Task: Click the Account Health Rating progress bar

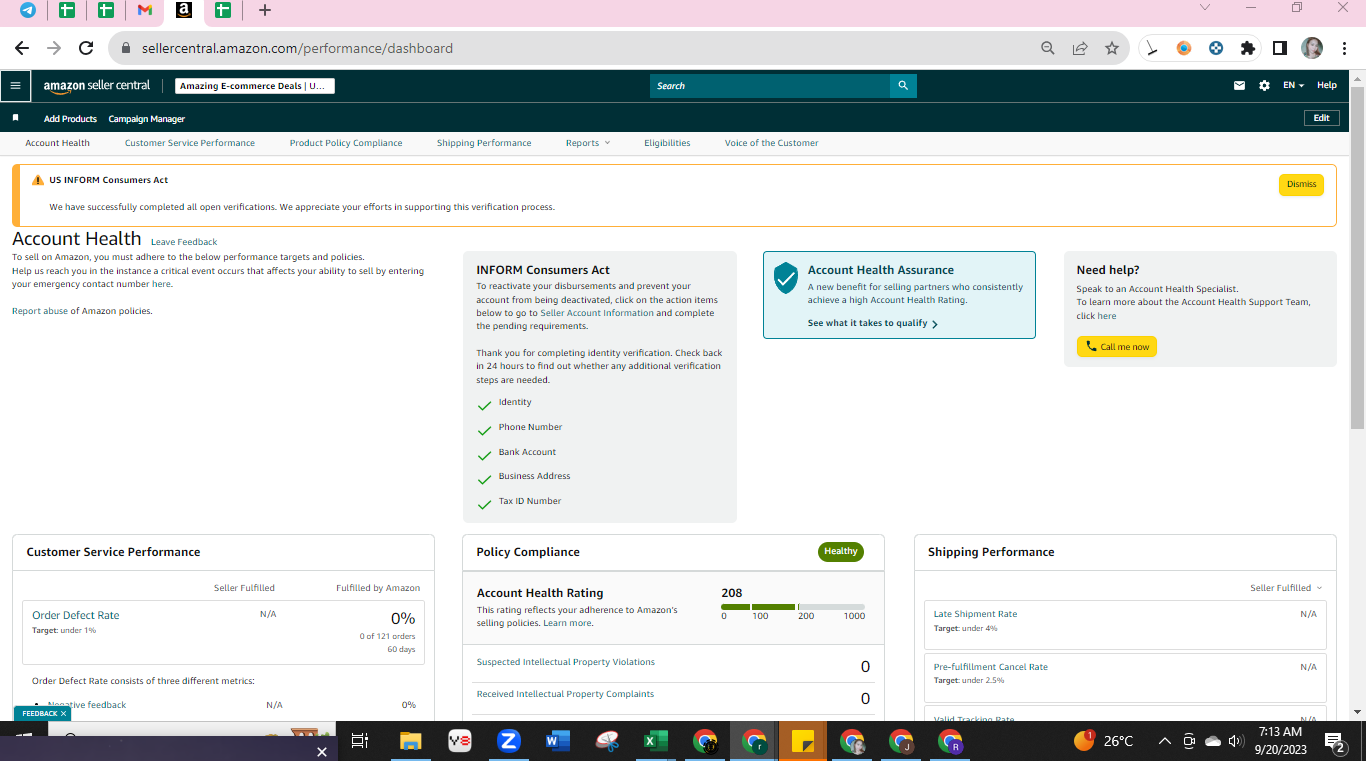Action: tap(793, 607)
